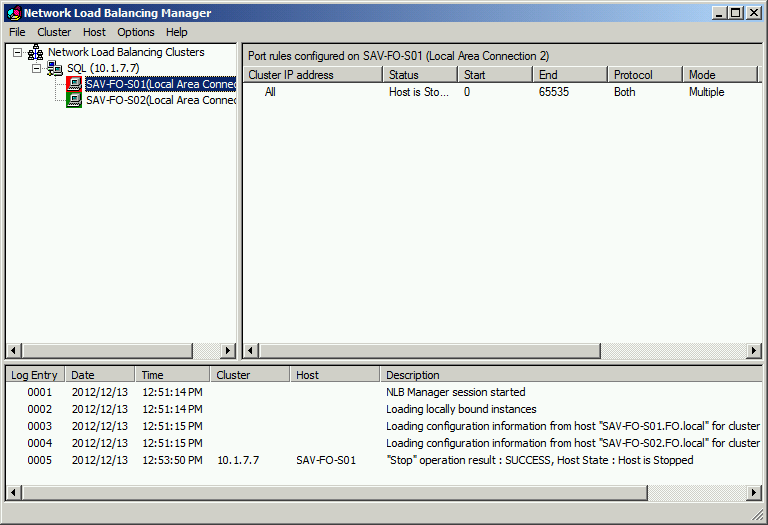Click the port rules pane scrollbar thumb

430,351
